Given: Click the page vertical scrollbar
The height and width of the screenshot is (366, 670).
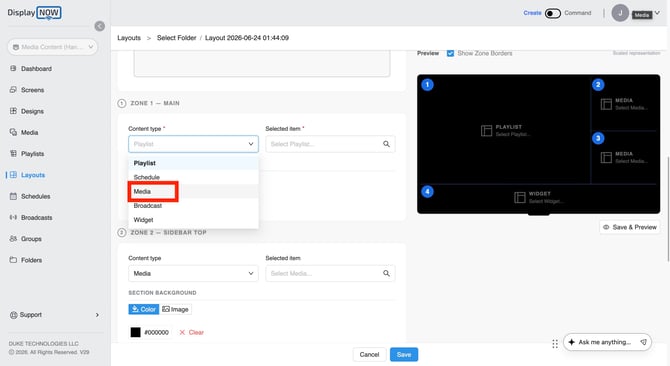Looking at the screenshot, I should 668,208.
